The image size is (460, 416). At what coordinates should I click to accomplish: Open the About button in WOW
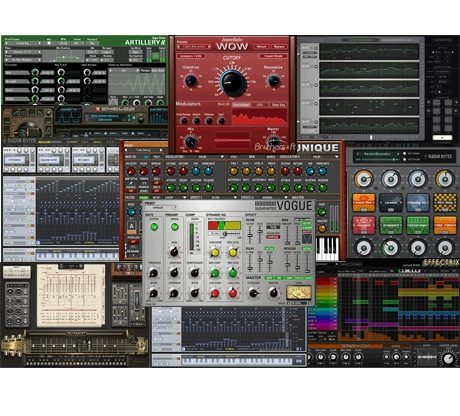(261, 47)
